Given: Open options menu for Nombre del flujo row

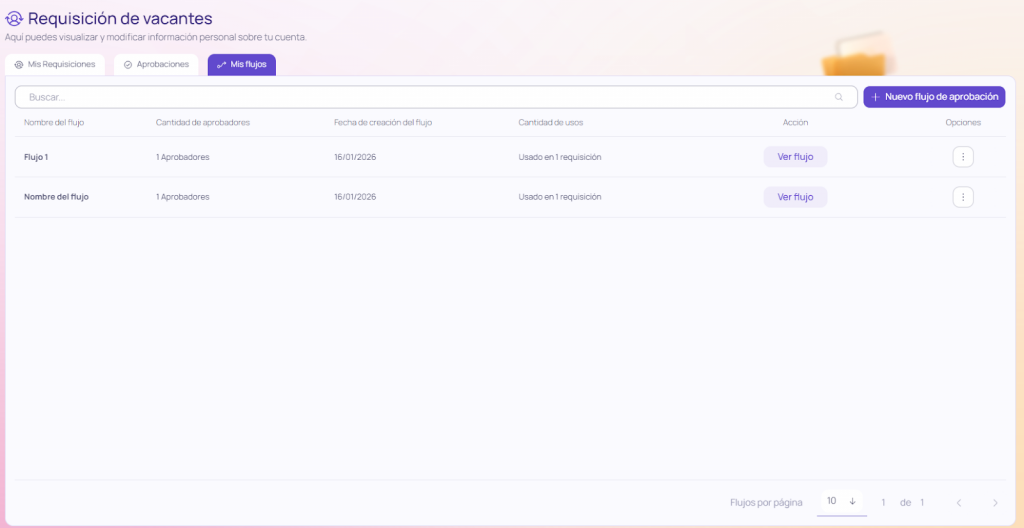Looking at the screenshot, I should click(963, 197).
